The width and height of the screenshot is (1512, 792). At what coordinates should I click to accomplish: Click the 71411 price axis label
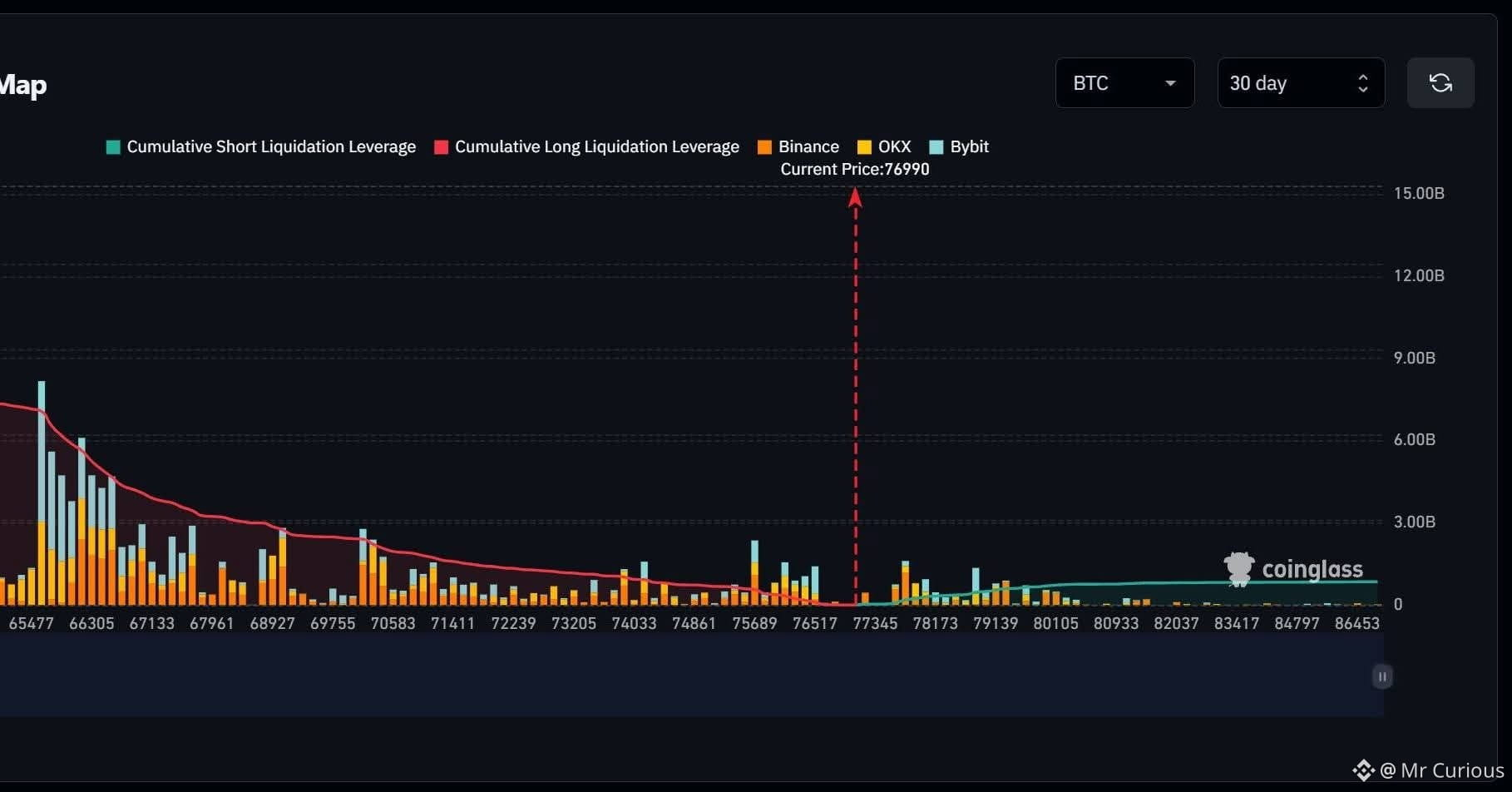pyautogui.click(x=453, y=623)
